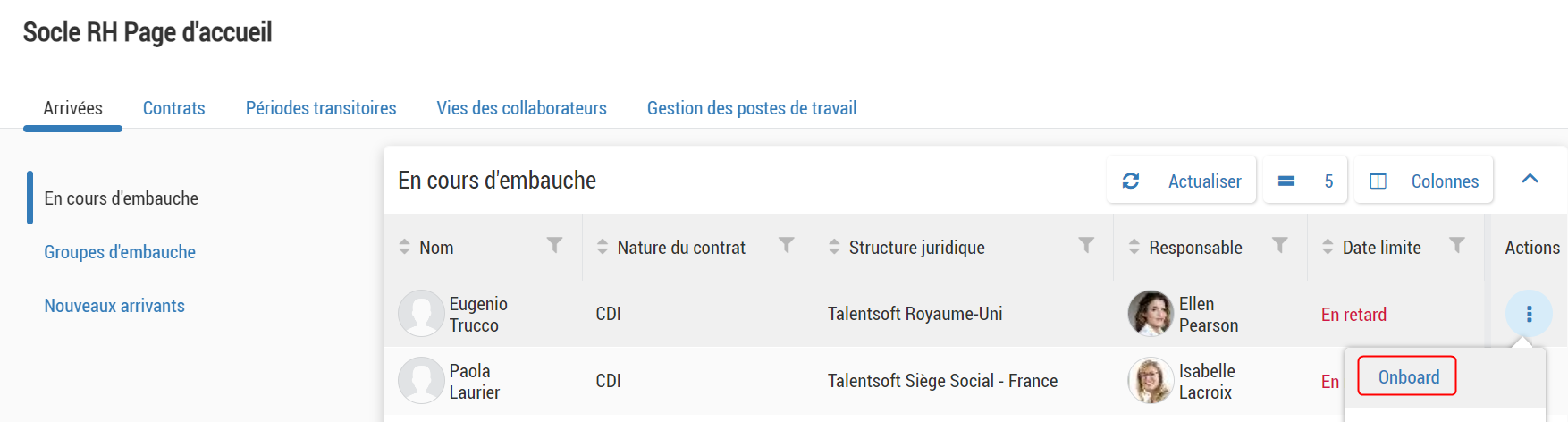
Task: Click the name Paola Laurier
Action: pos(475,382)
